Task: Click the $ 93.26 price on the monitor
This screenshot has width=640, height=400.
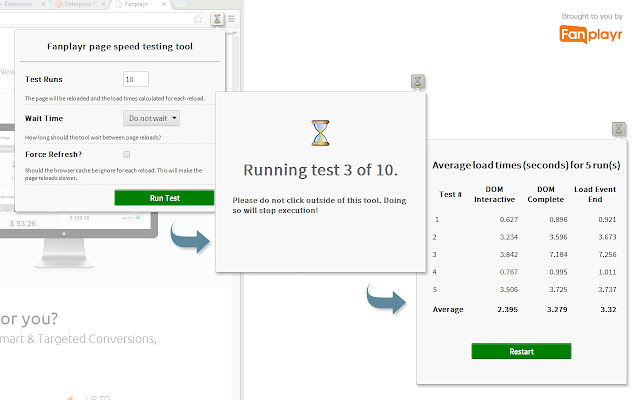Action: (x=23, y=223)
